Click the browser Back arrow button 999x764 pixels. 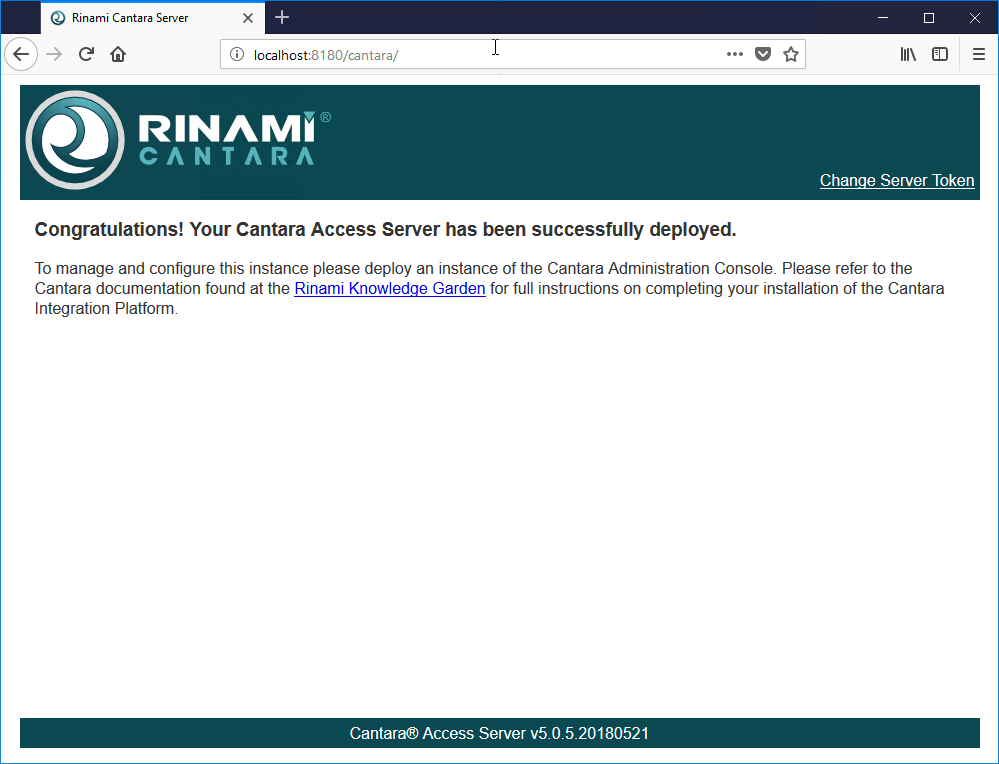pos(21,54)
